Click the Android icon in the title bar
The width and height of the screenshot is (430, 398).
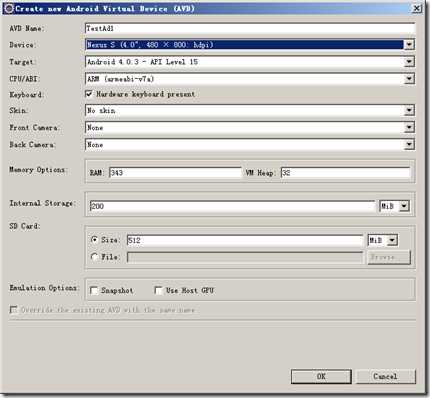coord(9,9)
